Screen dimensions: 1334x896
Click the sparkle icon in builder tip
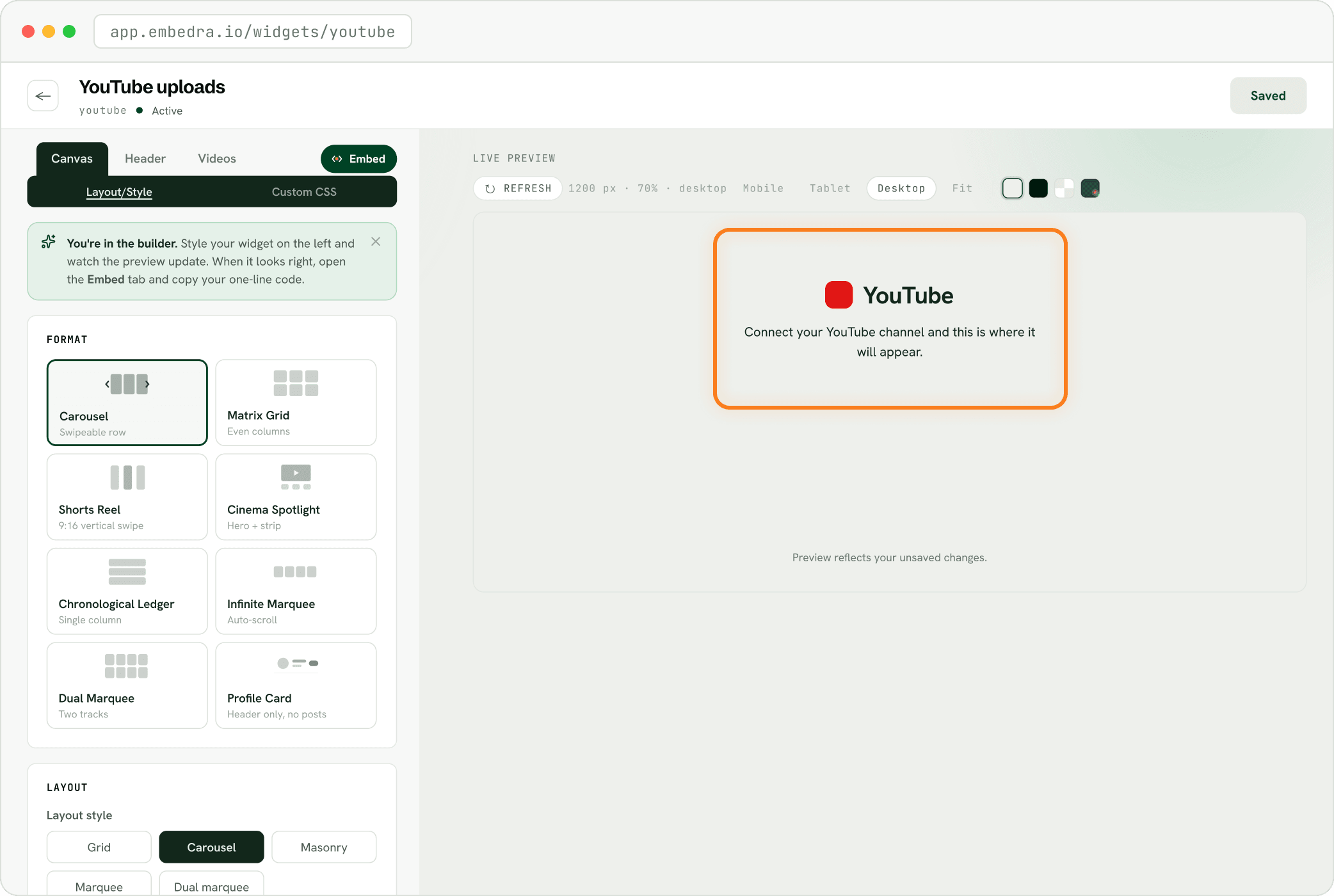click(x=49, y=242)
